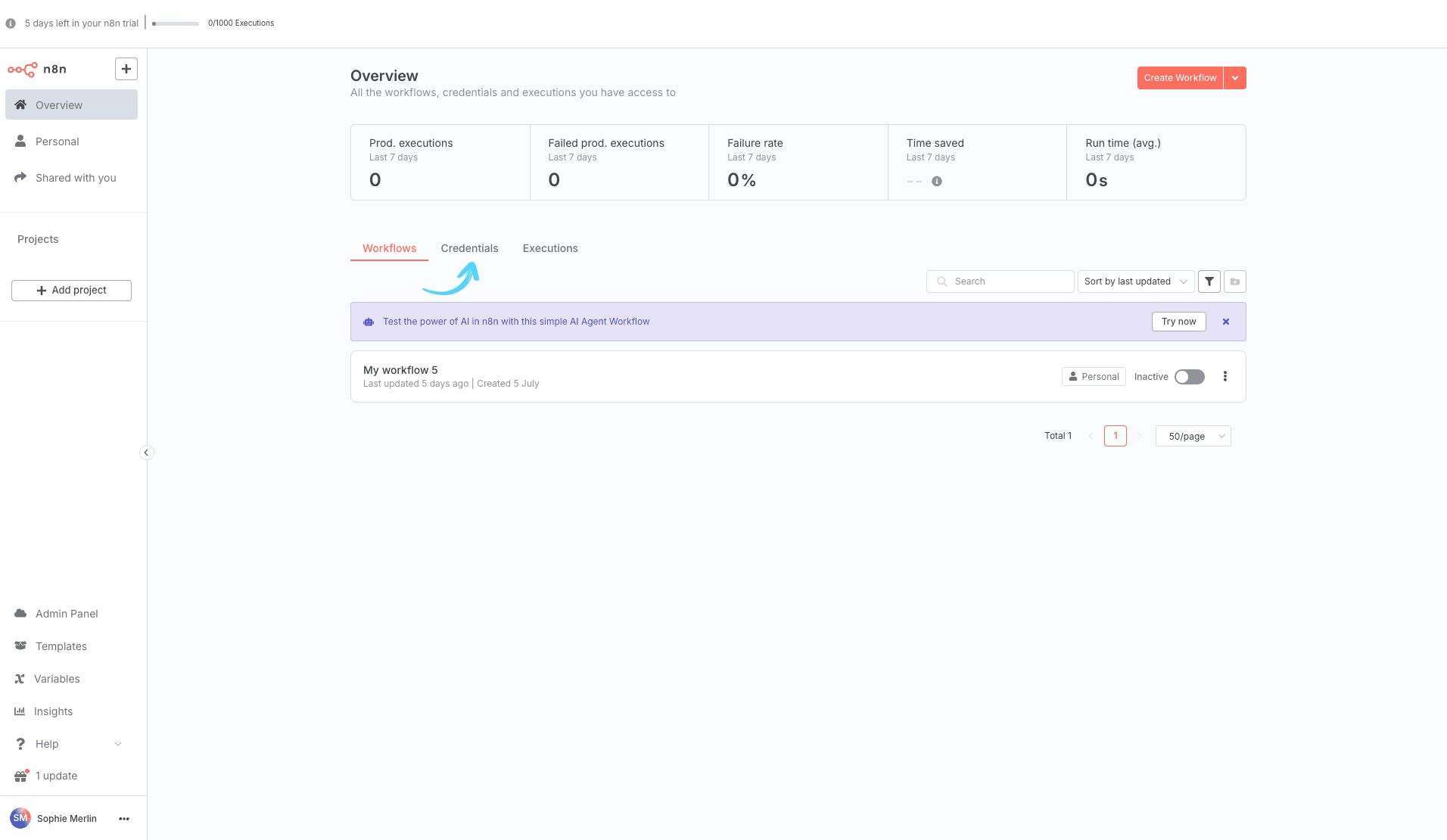Click the trial info icon in top banner
The width and height of the screenshot is (1447, 840).
tap(11, 23)
